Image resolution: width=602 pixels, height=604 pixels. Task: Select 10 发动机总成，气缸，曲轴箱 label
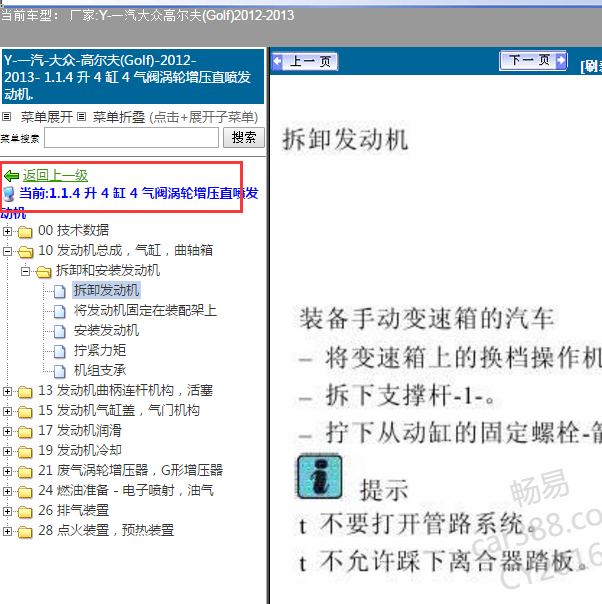click(x=126, y=250)
